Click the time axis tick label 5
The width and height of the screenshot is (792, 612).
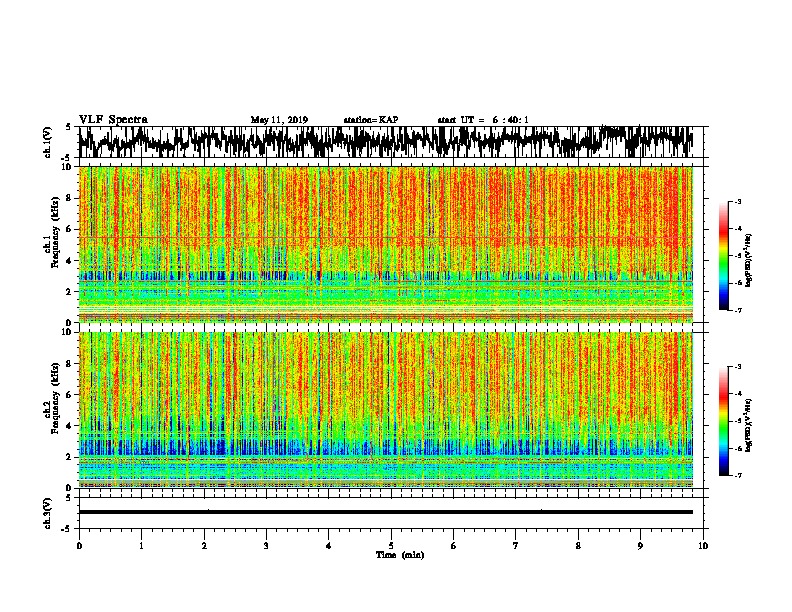pyautogui.click(x=391, y=546)
